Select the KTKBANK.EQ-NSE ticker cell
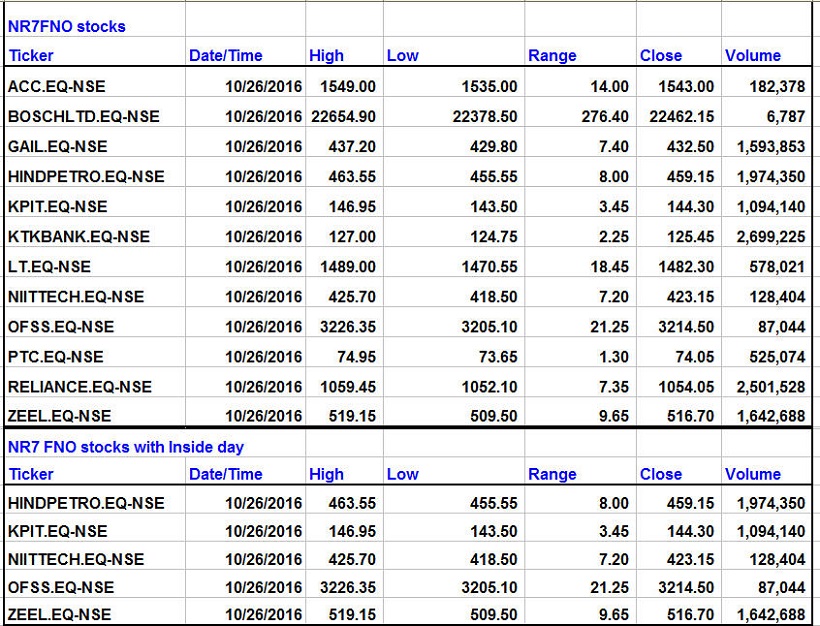This screenshot has width=820, height=626. [78, 237]
